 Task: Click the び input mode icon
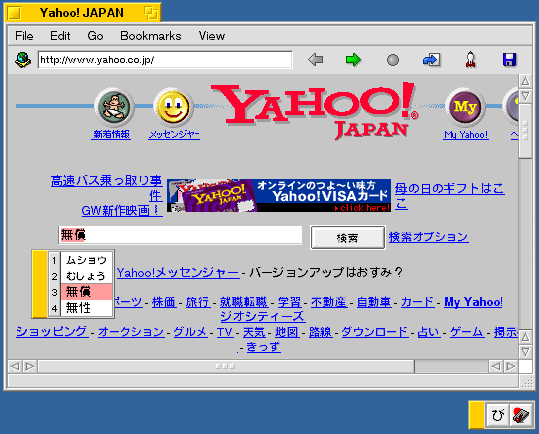[497, 415]
